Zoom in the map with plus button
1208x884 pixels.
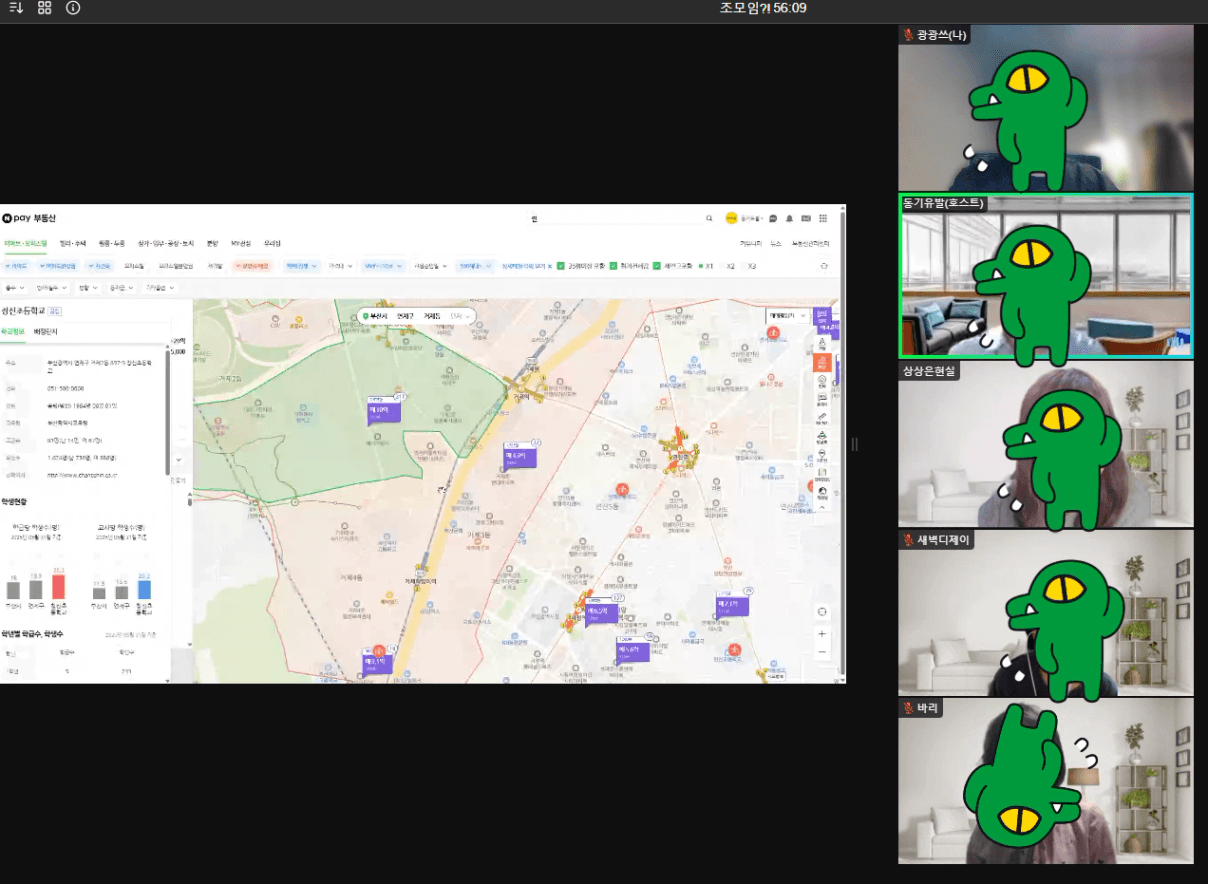822,634
